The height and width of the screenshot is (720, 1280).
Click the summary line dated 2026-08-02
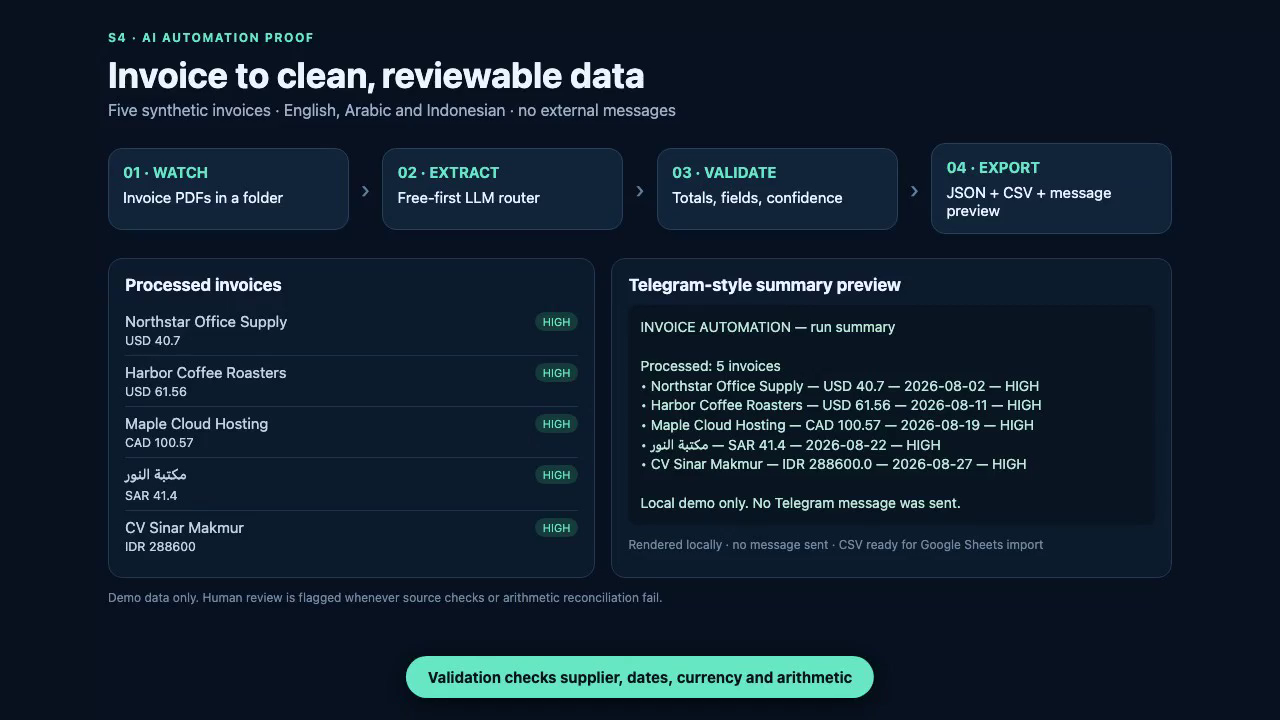coord(840,386)
